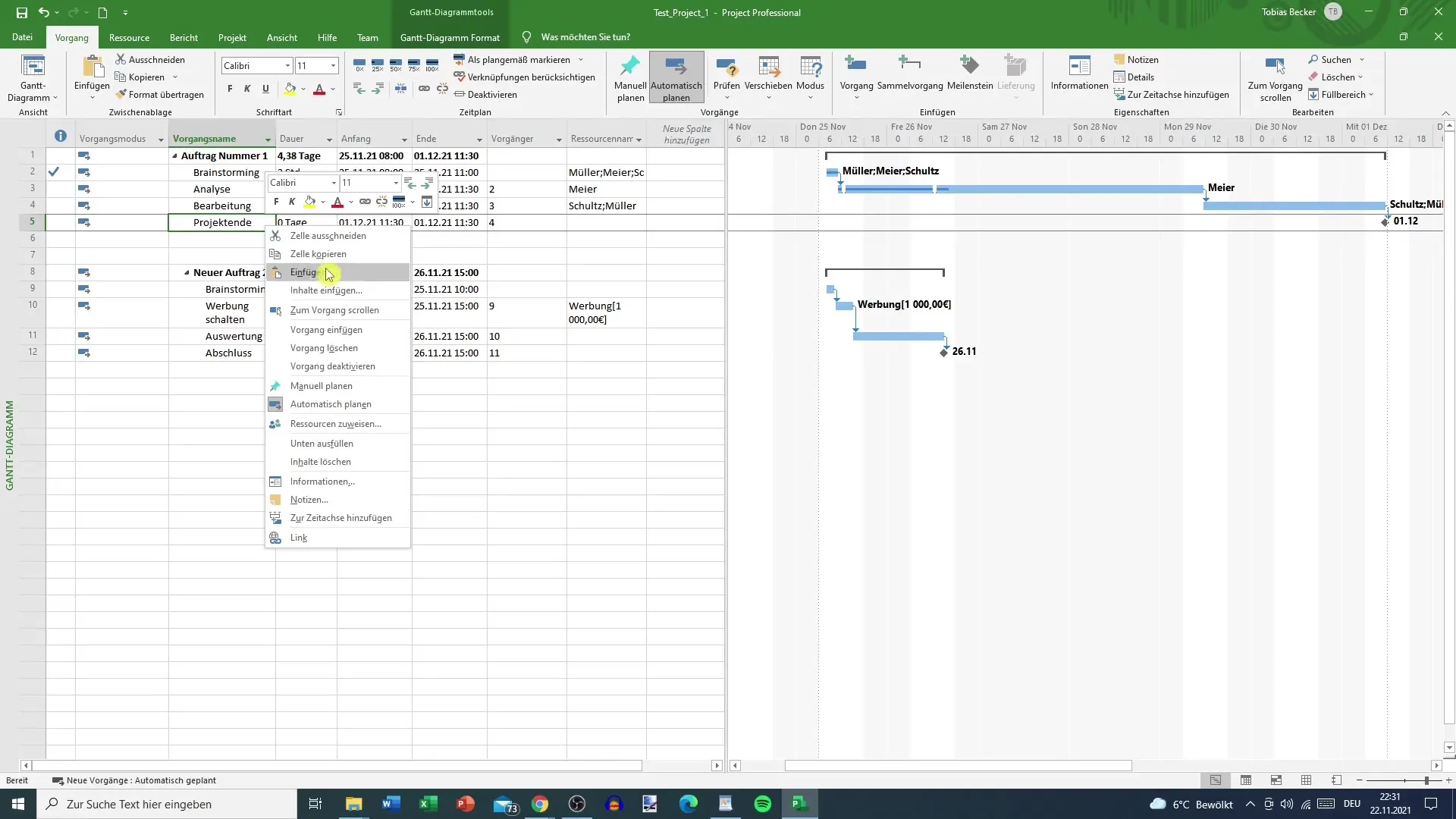
Task: Click Suchen button in Bearbeiten group
Action: (1335, 59)
